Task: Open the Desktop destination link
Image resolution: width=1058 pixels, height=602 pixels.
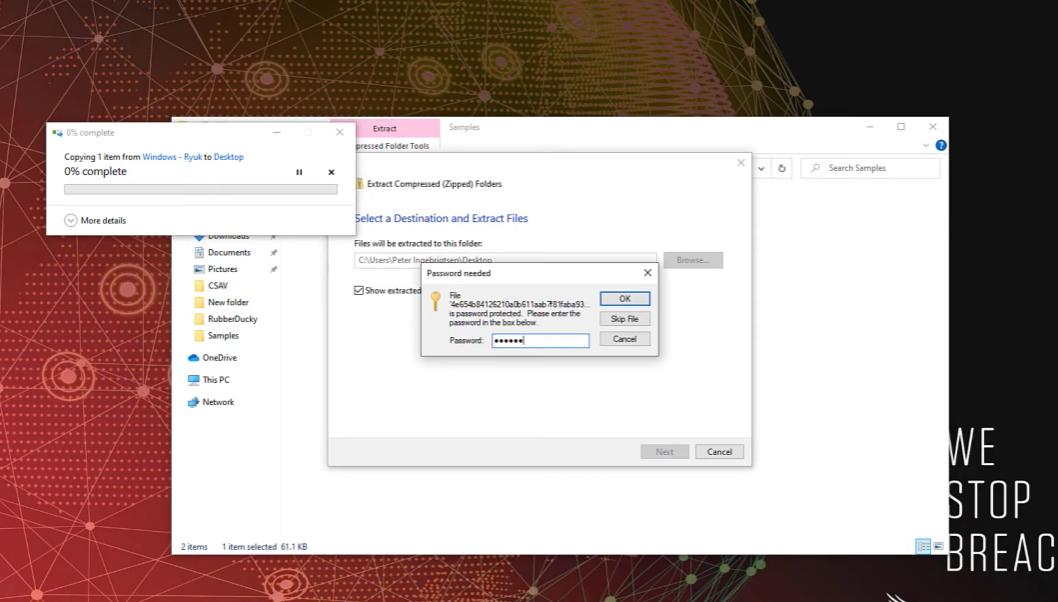Action: pos(229,157)
